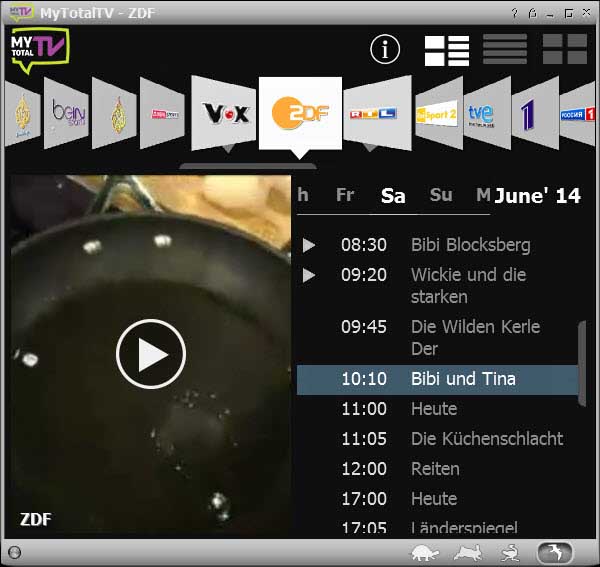Select turtle slow speed icon
This screenshot has width=600, height=567.
[x=426, y=552]
